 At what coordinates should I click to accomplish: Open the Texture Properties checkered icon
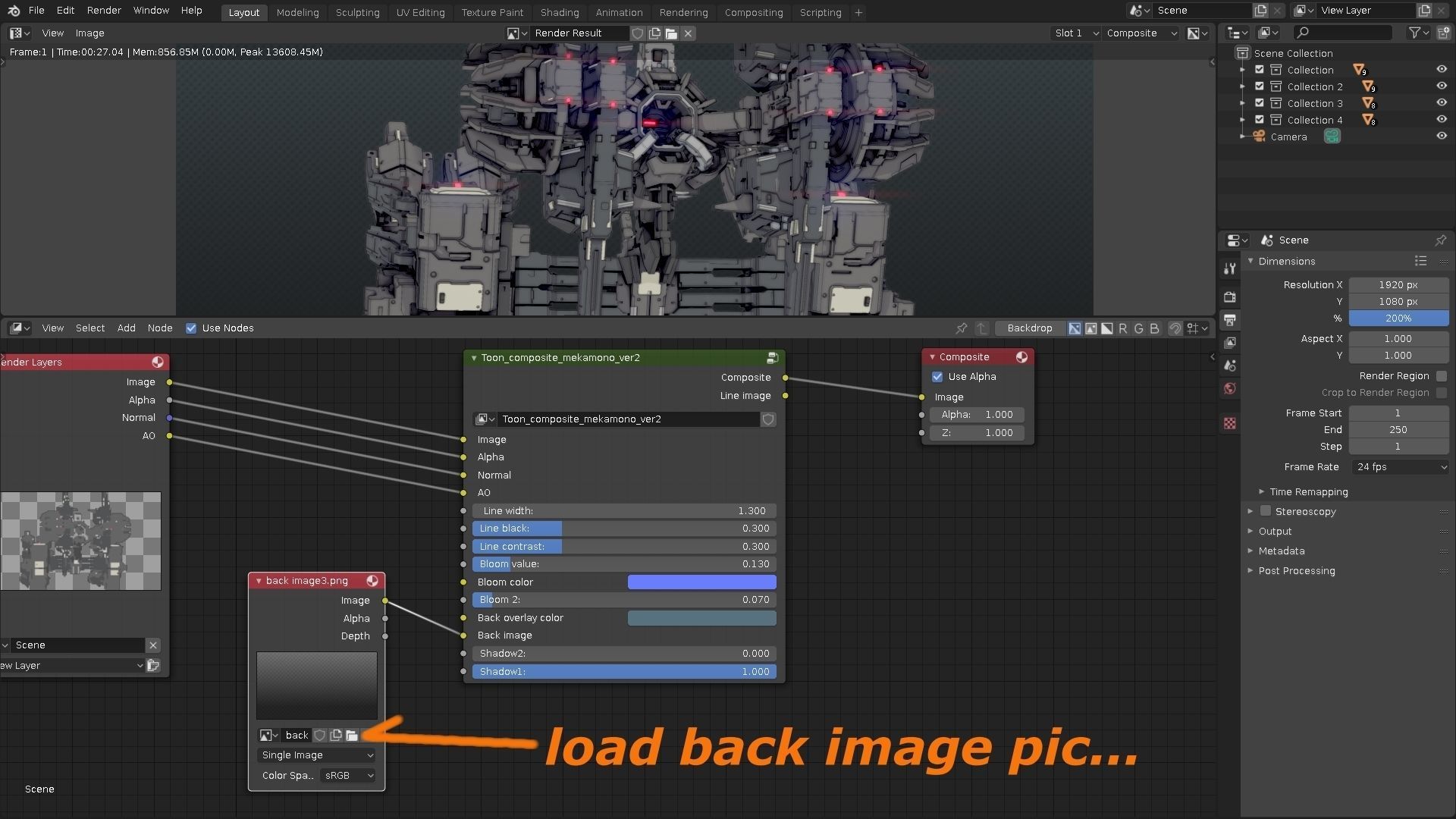coord(1229,424)
